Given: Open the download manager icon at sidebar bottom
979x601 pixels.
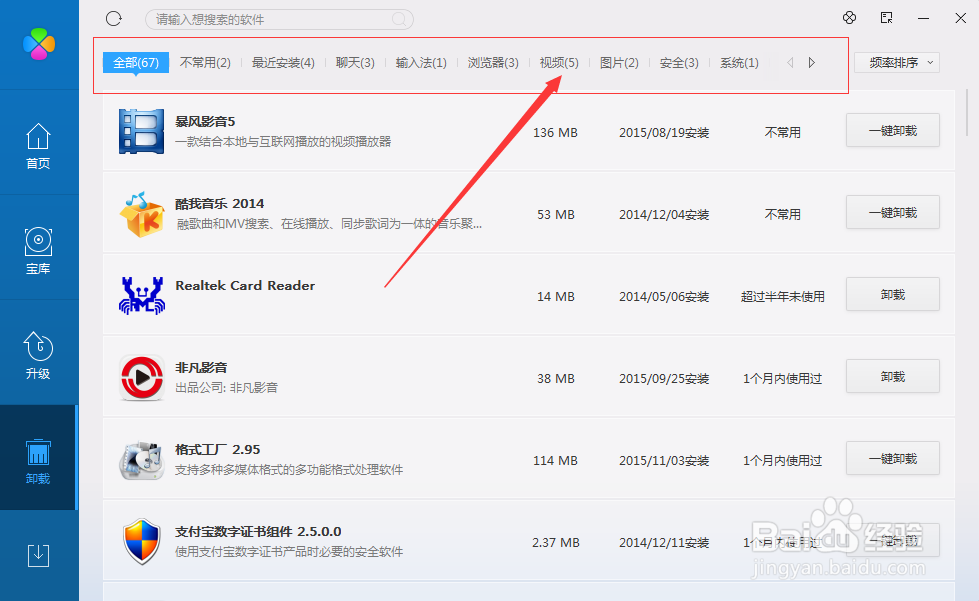Looking at the screenshot, I should click(38, 556).
